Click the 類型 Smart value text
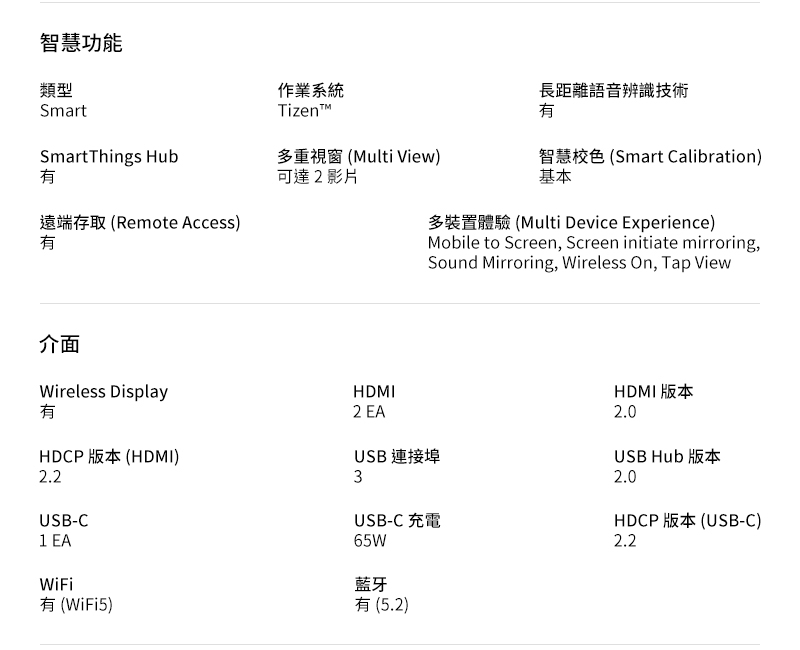The image size is (800, 650). tap(63, 111)
